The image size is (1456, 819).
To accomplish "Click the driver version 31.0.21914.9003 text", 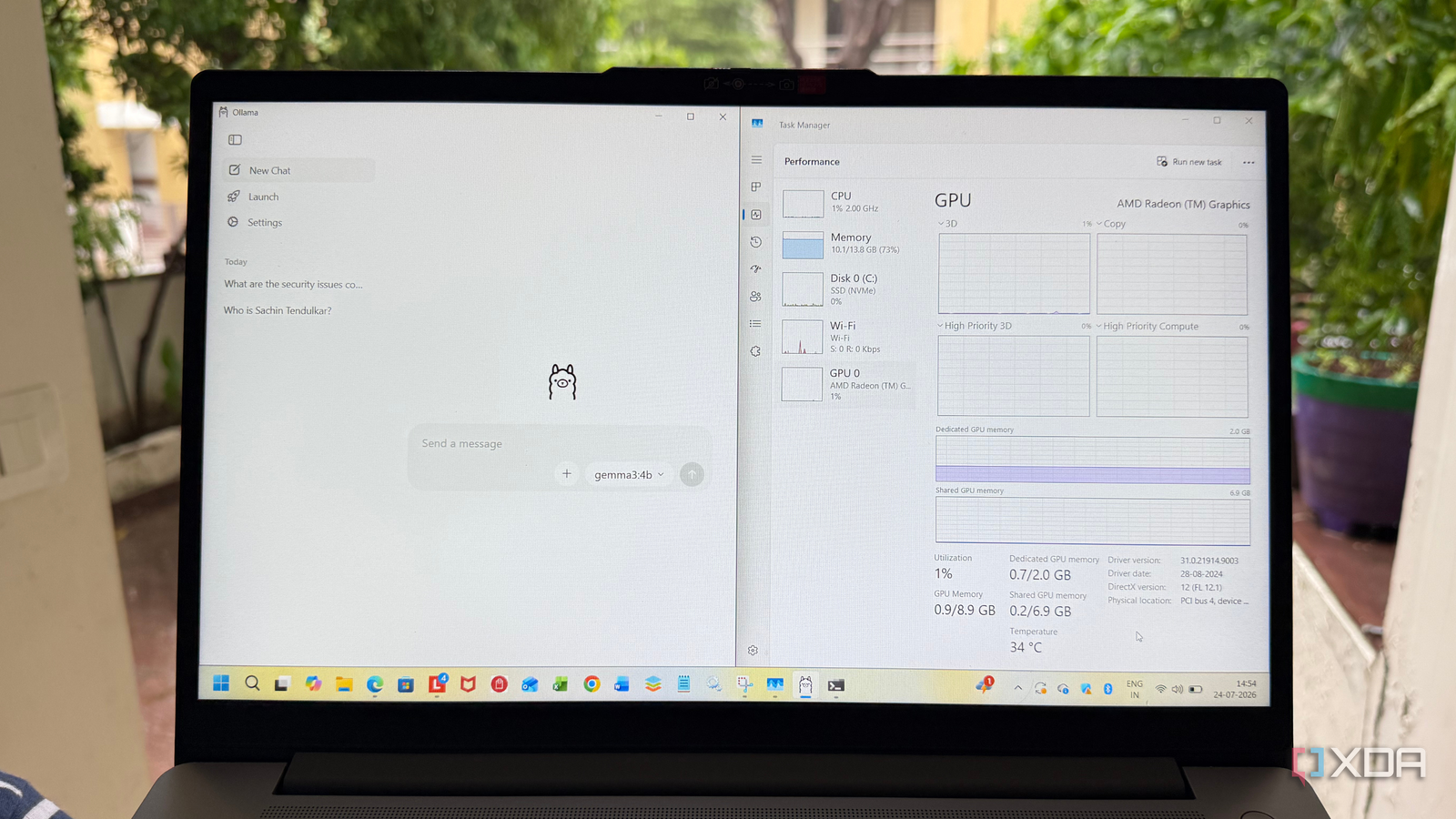I will click(1209, 561).
